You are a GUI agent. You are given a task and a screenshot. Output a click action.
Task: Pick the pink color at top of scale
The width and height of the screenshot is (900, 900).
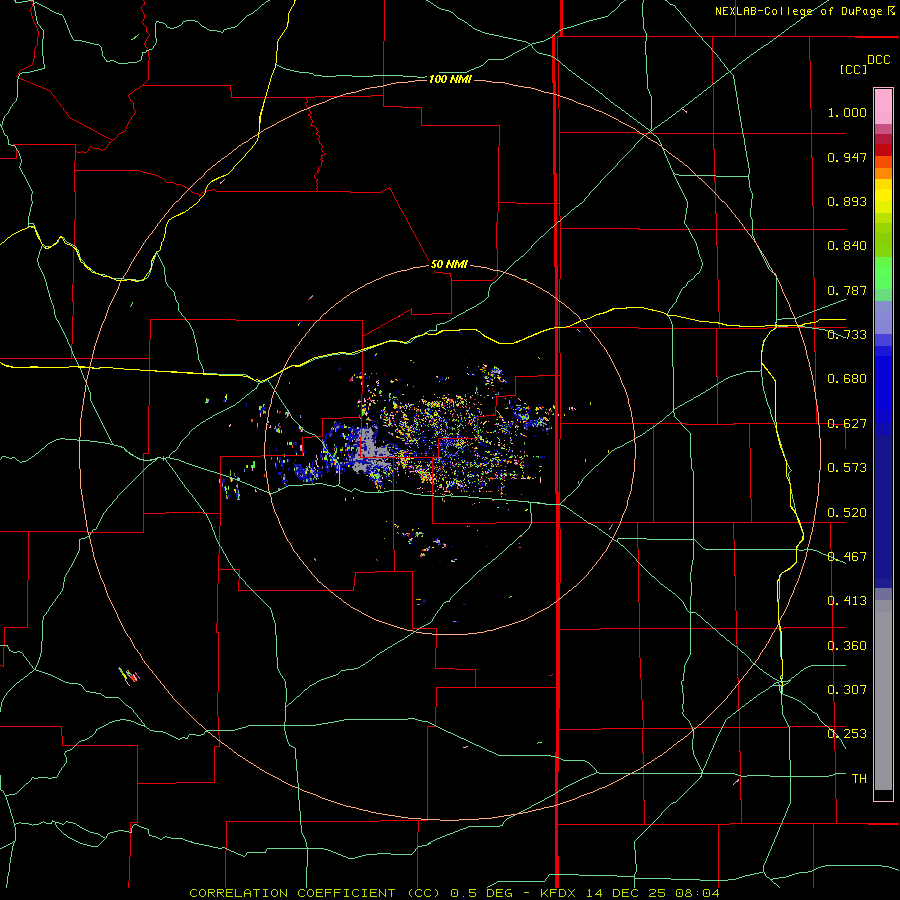883,106
